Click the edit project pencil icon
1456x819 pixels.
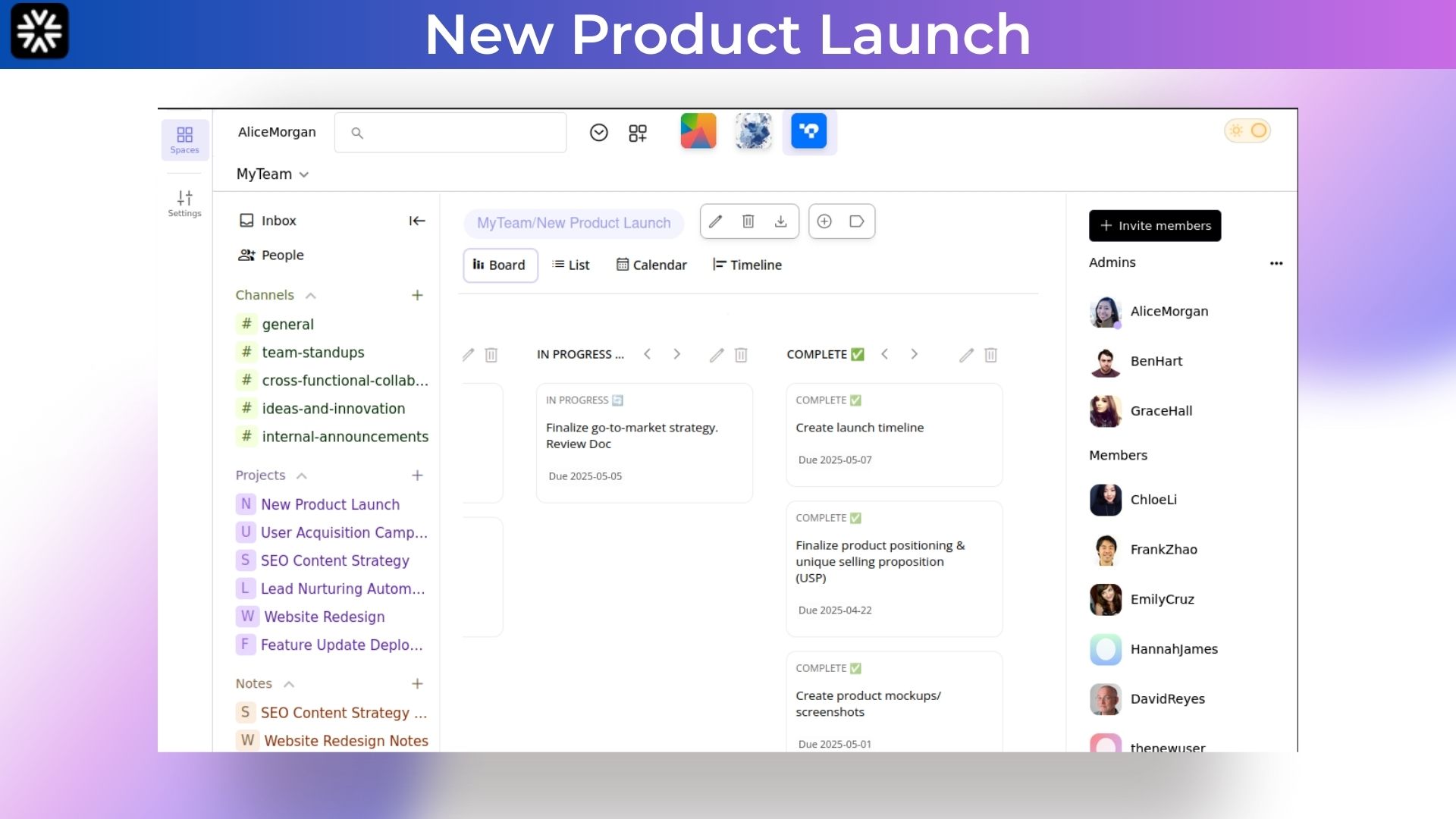(x=715, y=221)
